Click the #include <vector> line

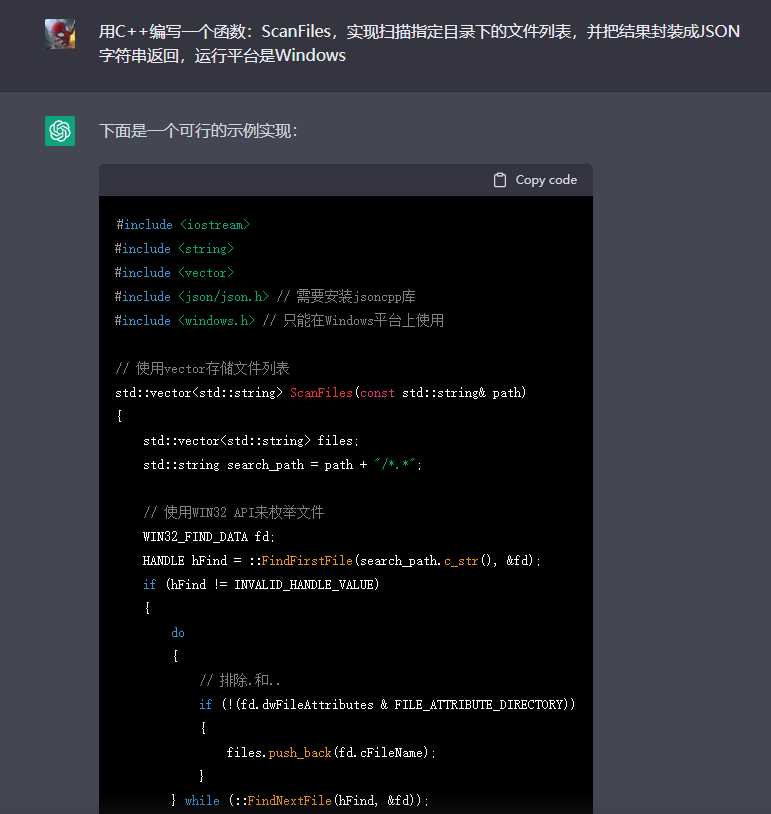click(x=175, y=273)
